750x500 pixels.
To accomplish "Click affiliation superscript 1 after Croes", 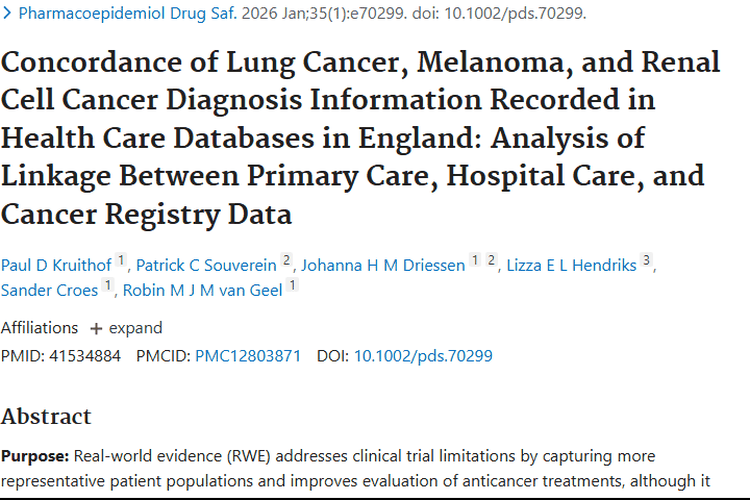I will pyautogui.click(x=107, y=287).
